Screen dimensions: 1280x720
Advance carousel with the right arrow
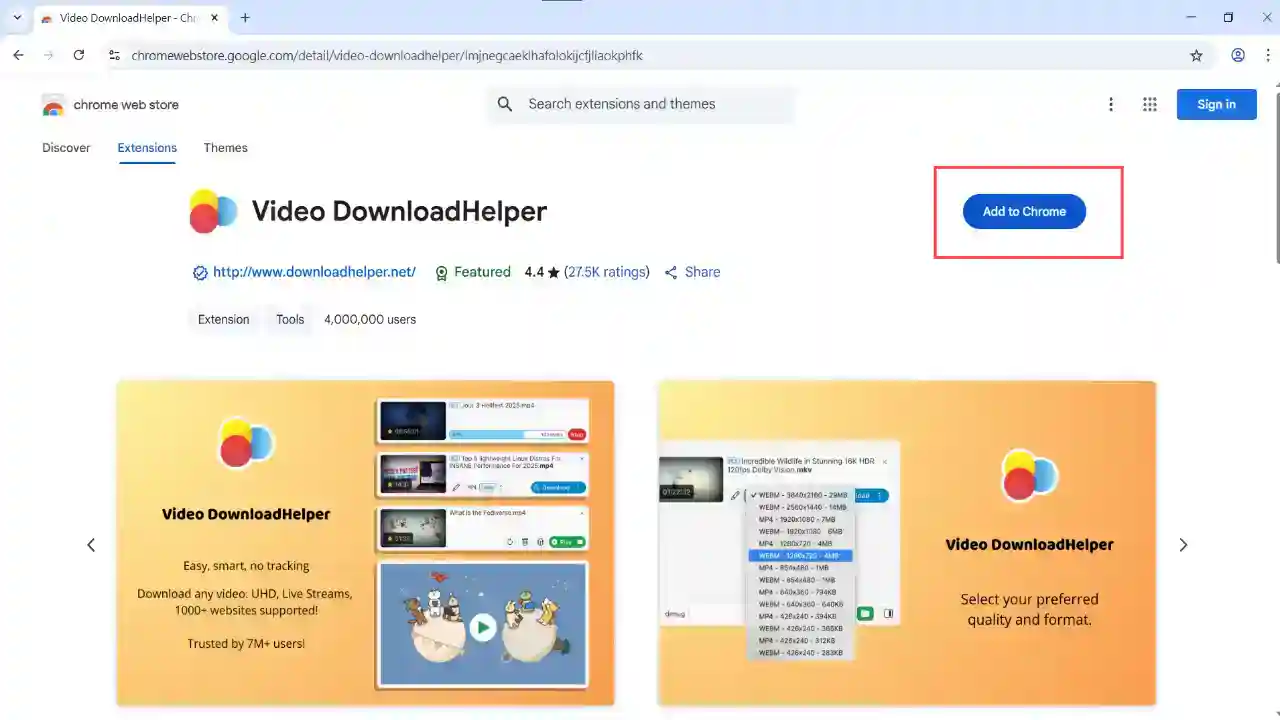tap(1183, 544)
